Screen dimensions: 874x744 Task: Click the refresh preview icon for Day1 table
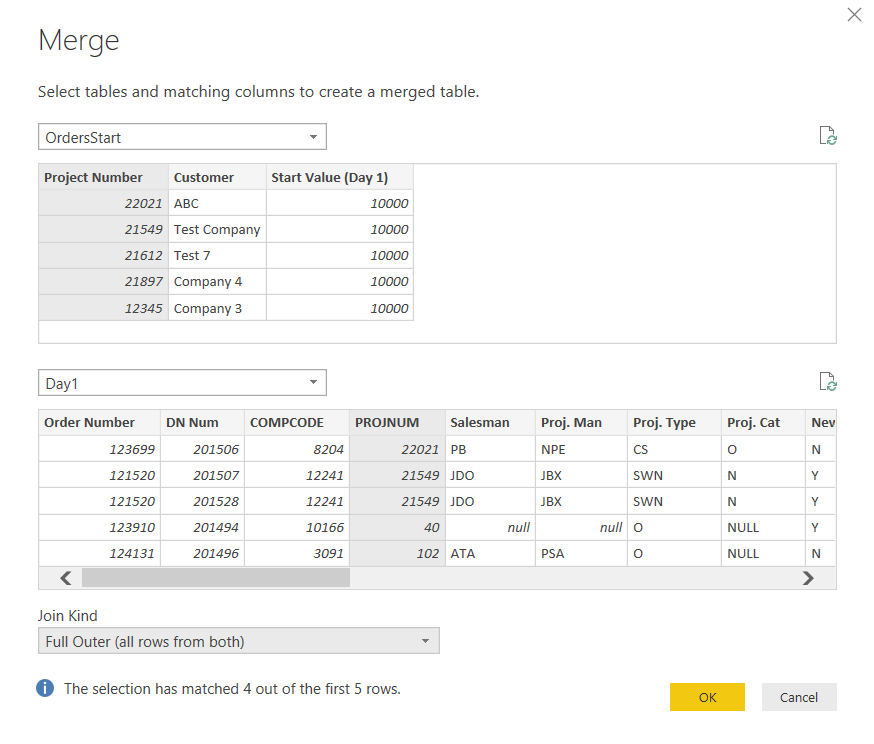click(x=828, y=382)
